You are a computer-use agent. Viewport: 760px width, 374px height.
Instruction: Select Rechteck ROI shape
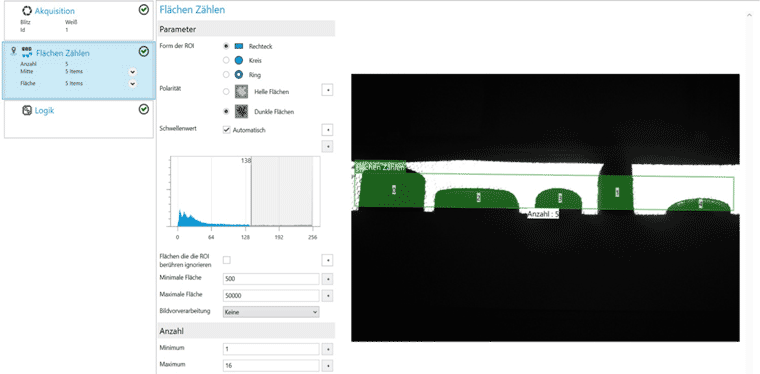[x=226, y=46]
